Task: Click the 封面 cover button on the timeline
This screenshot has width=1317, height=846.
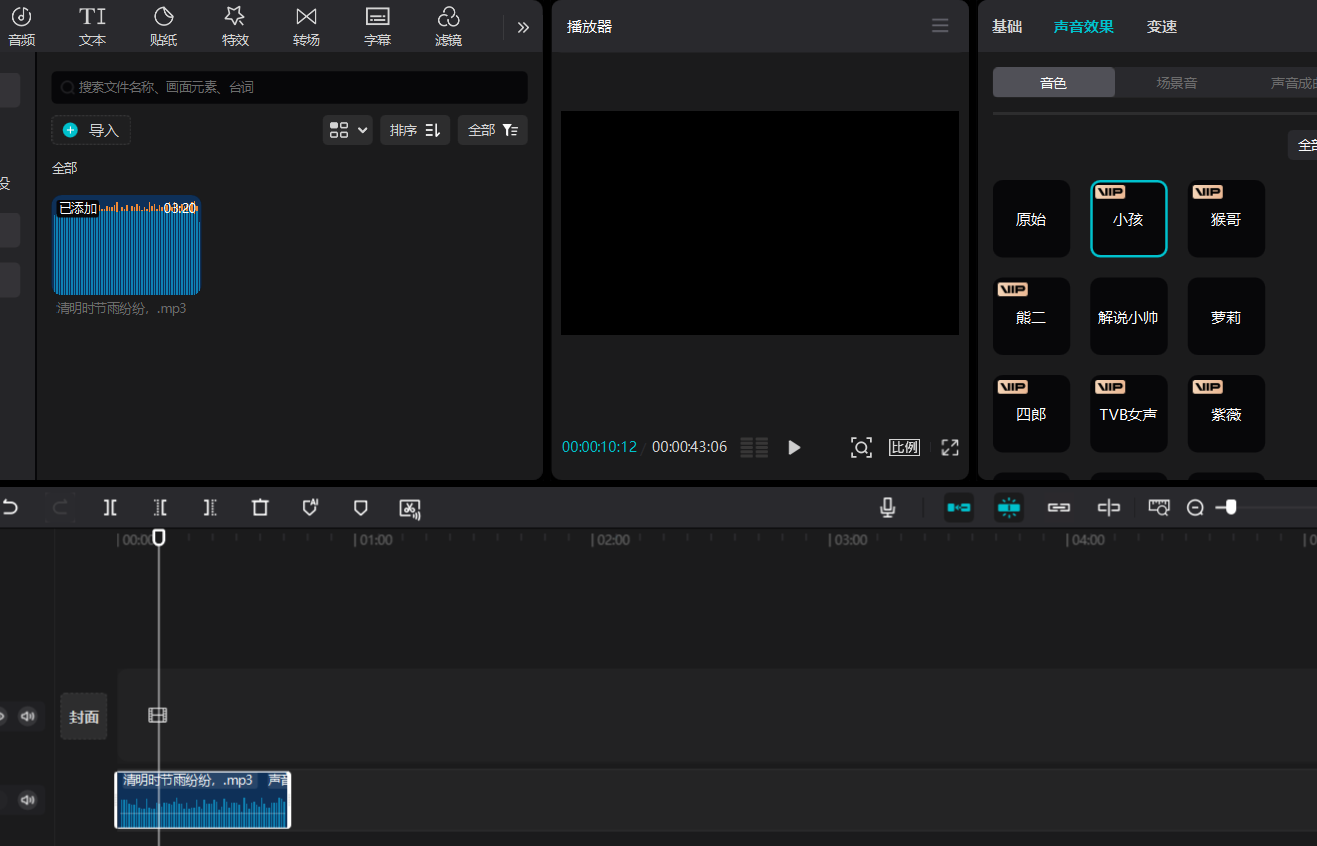Action: 83,716
